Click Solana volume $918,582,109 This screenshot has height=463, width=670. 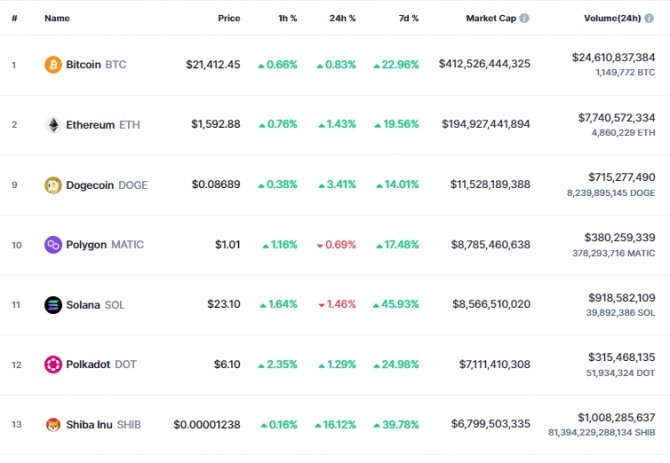pyautogui.click(x=622, y=298)
